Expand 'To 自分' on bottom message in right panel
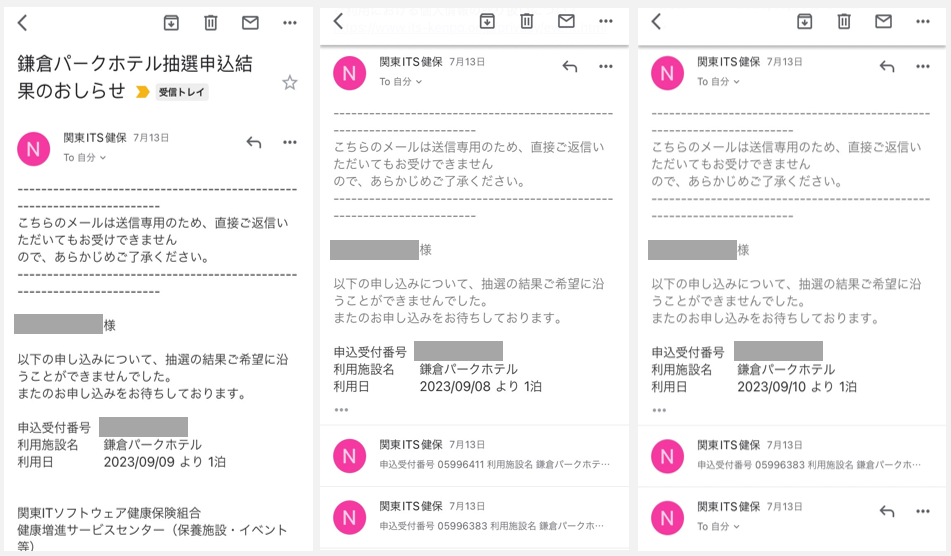Image resolution: width=951 pixels, height=556 pixels. point(719,526)
